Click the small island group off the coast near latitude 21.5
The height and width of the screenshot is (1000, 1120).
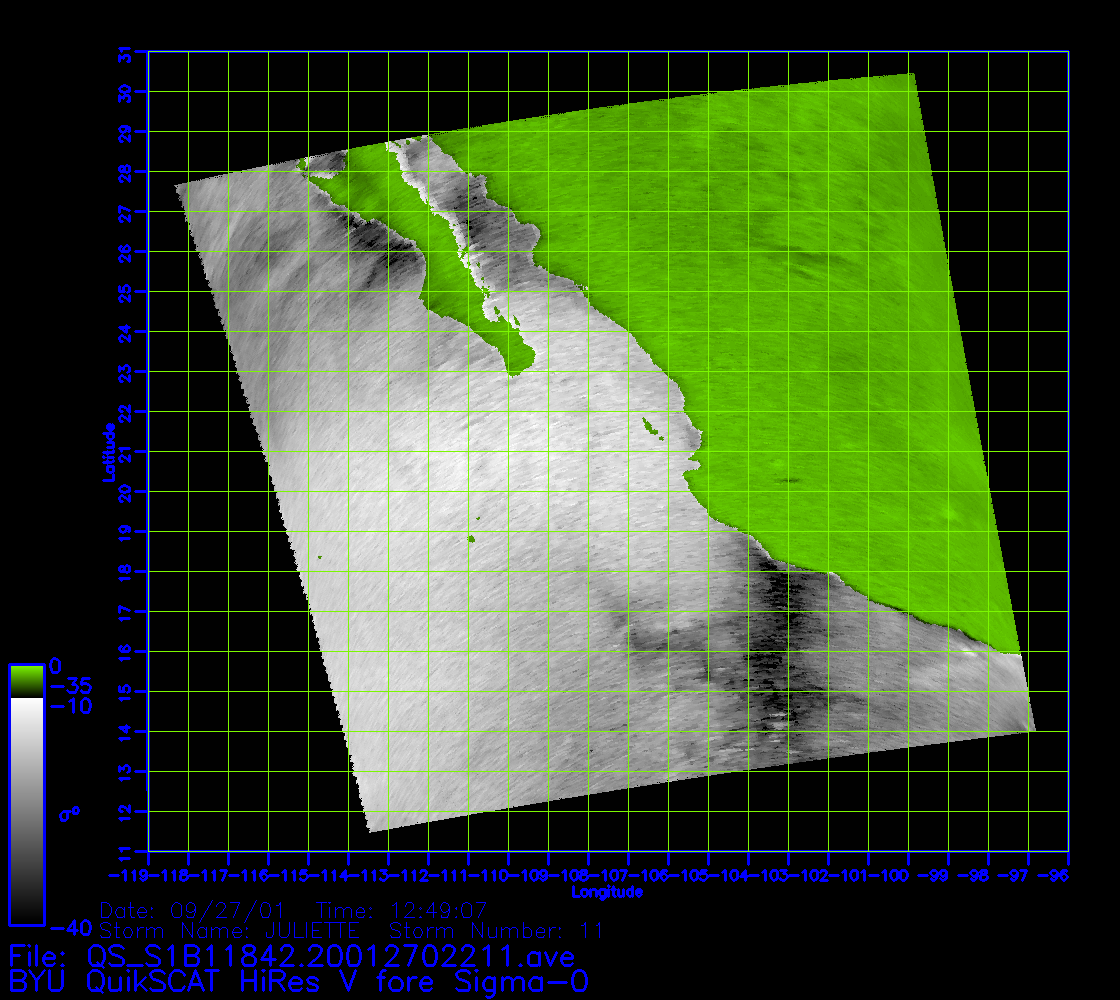click(654, 430)
